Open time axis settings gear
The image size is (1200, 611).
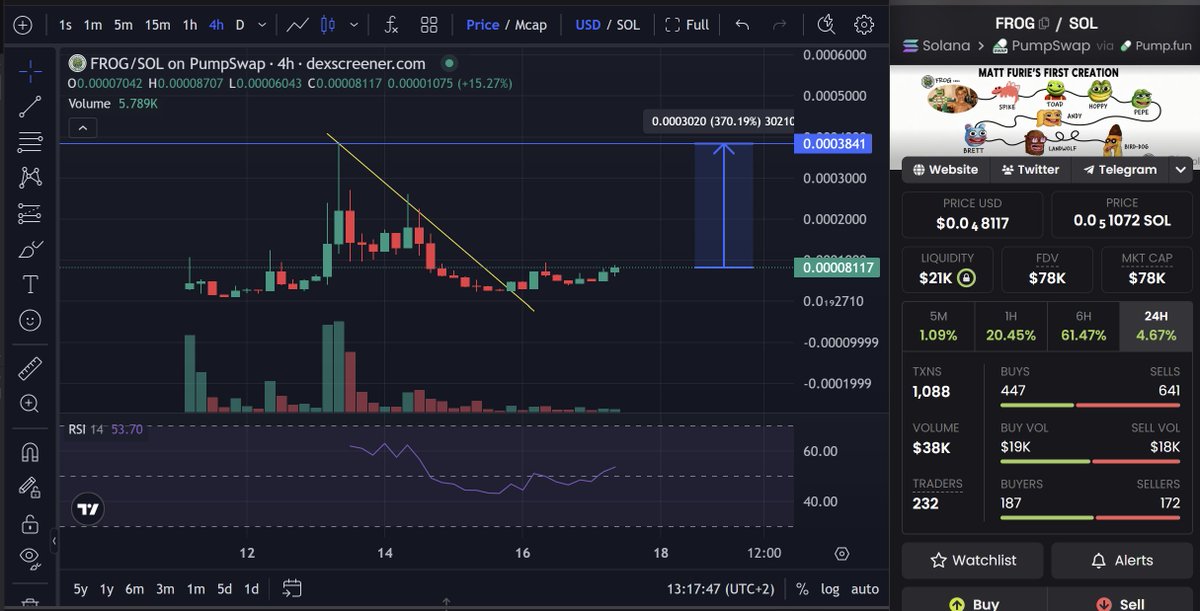click(842, 553)
